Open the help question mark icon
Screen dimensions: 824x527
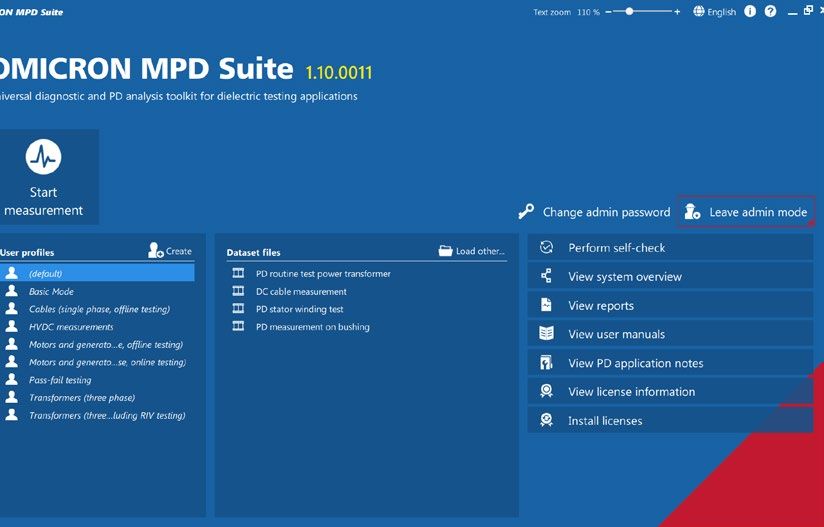pyautogui.click(x=770, y=12)
